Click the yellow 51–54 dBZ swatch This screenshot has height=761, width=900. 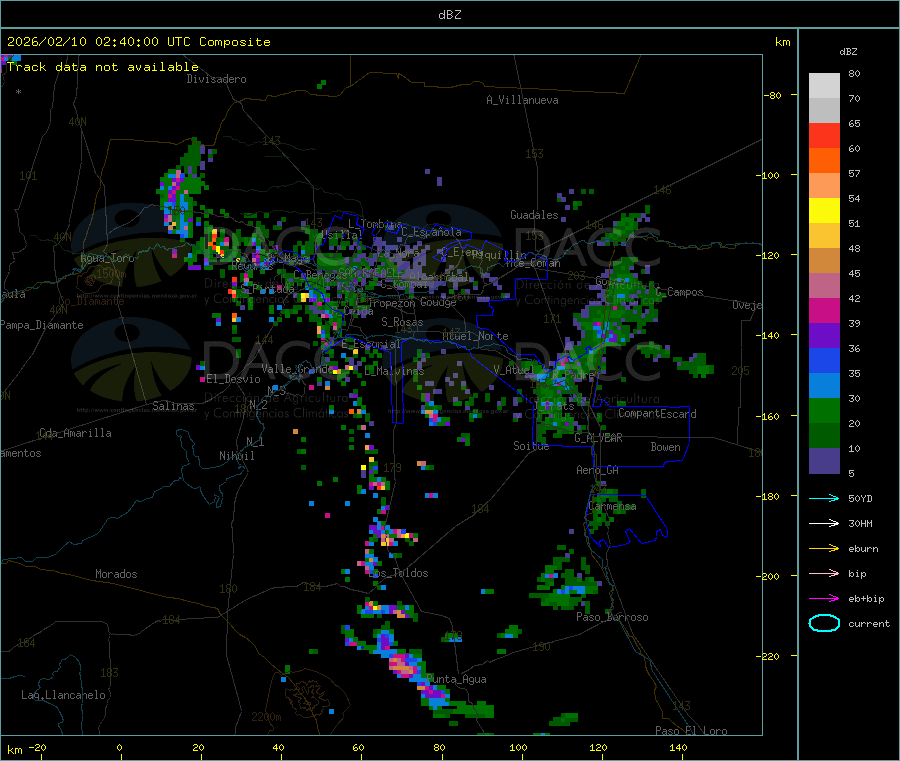[x=824, y=211]
